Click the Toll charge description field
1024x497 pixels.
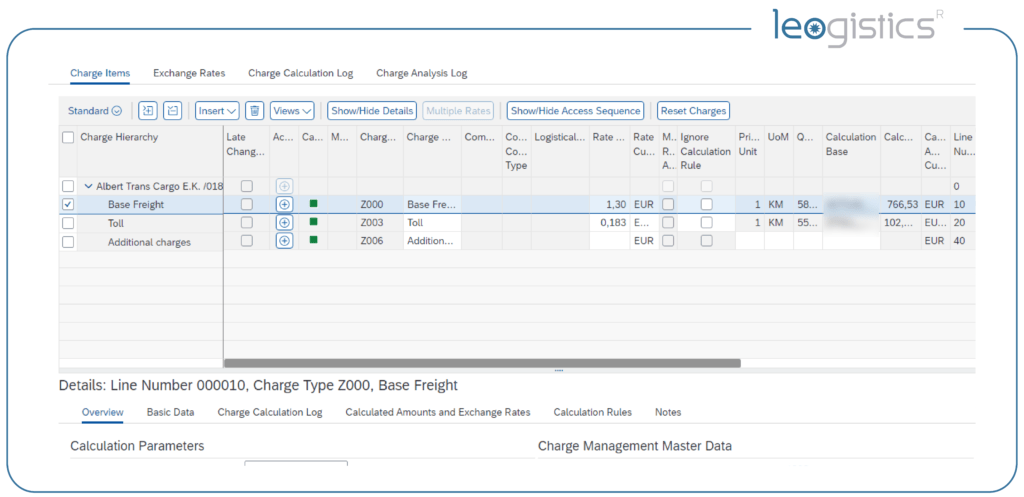(432, 223)
